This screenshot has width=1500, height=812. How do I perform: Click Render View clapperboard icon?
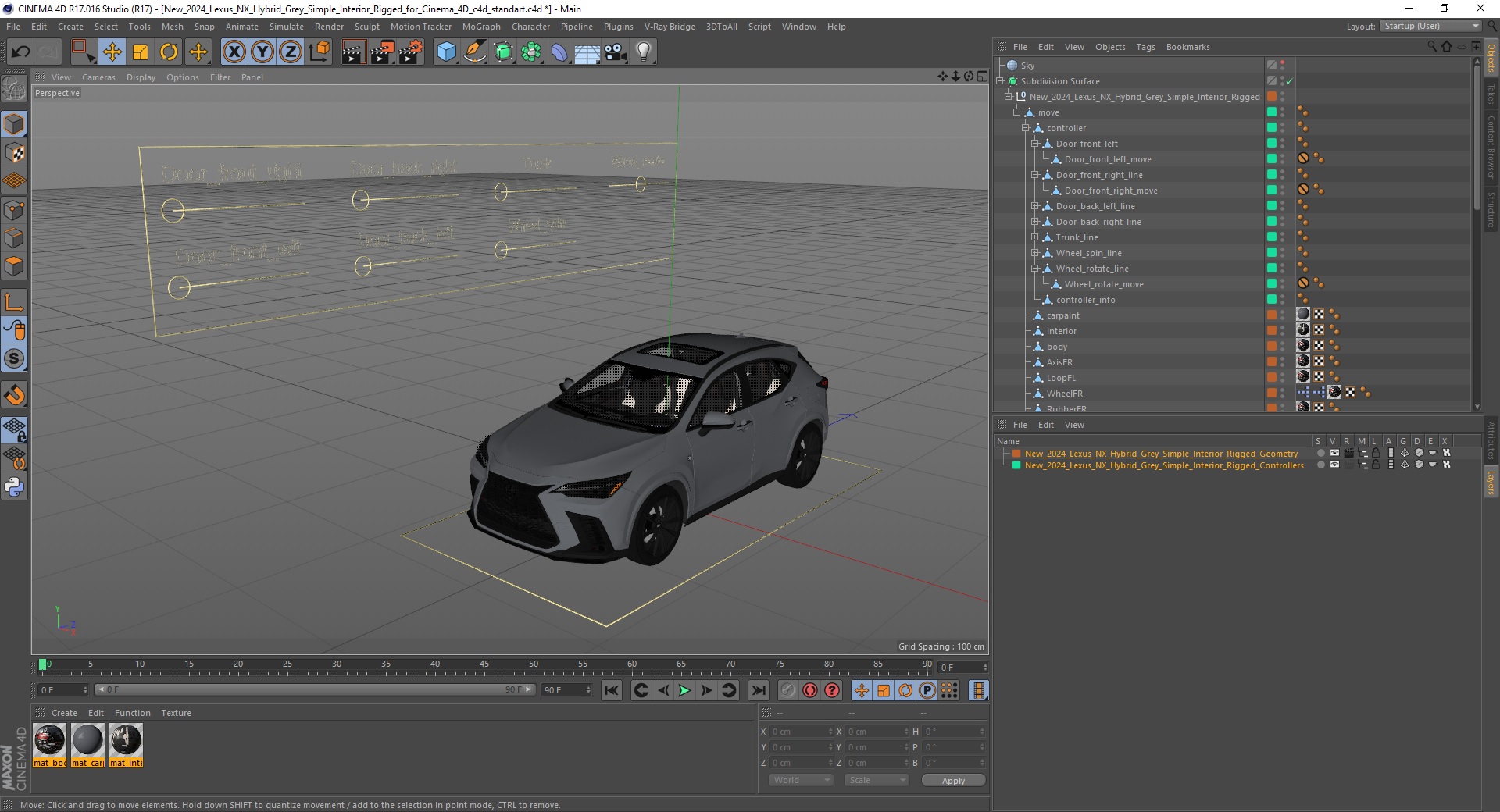(353, 52)
